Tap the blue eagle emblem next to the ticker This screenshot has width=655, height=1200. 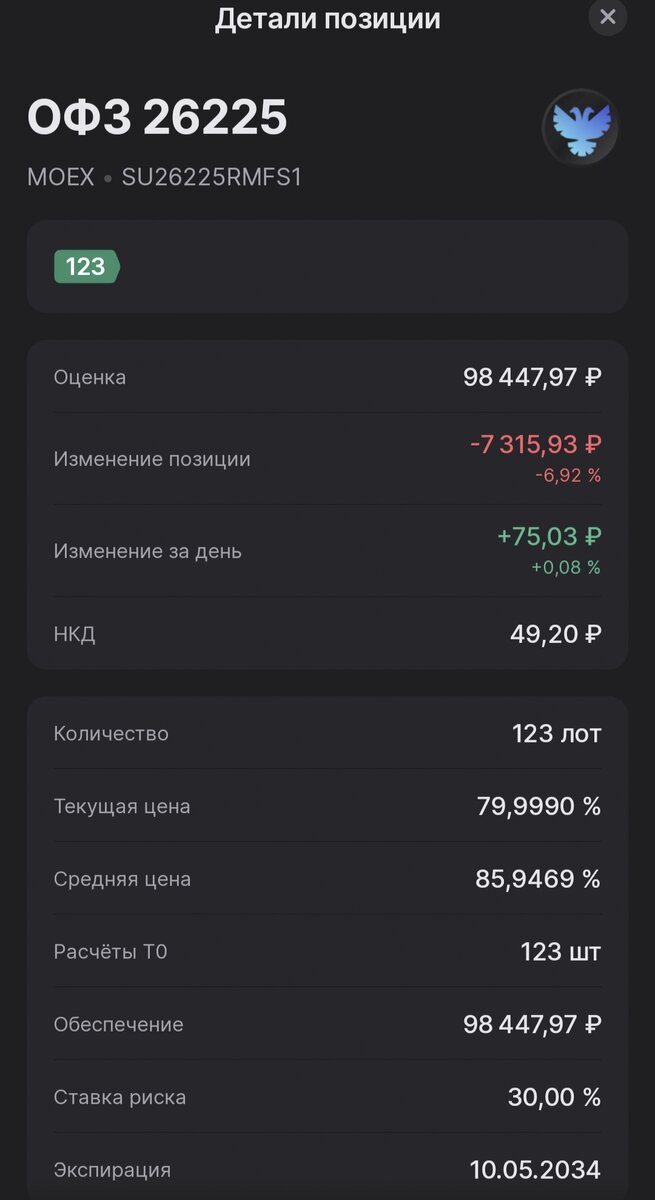pos(580,128)
